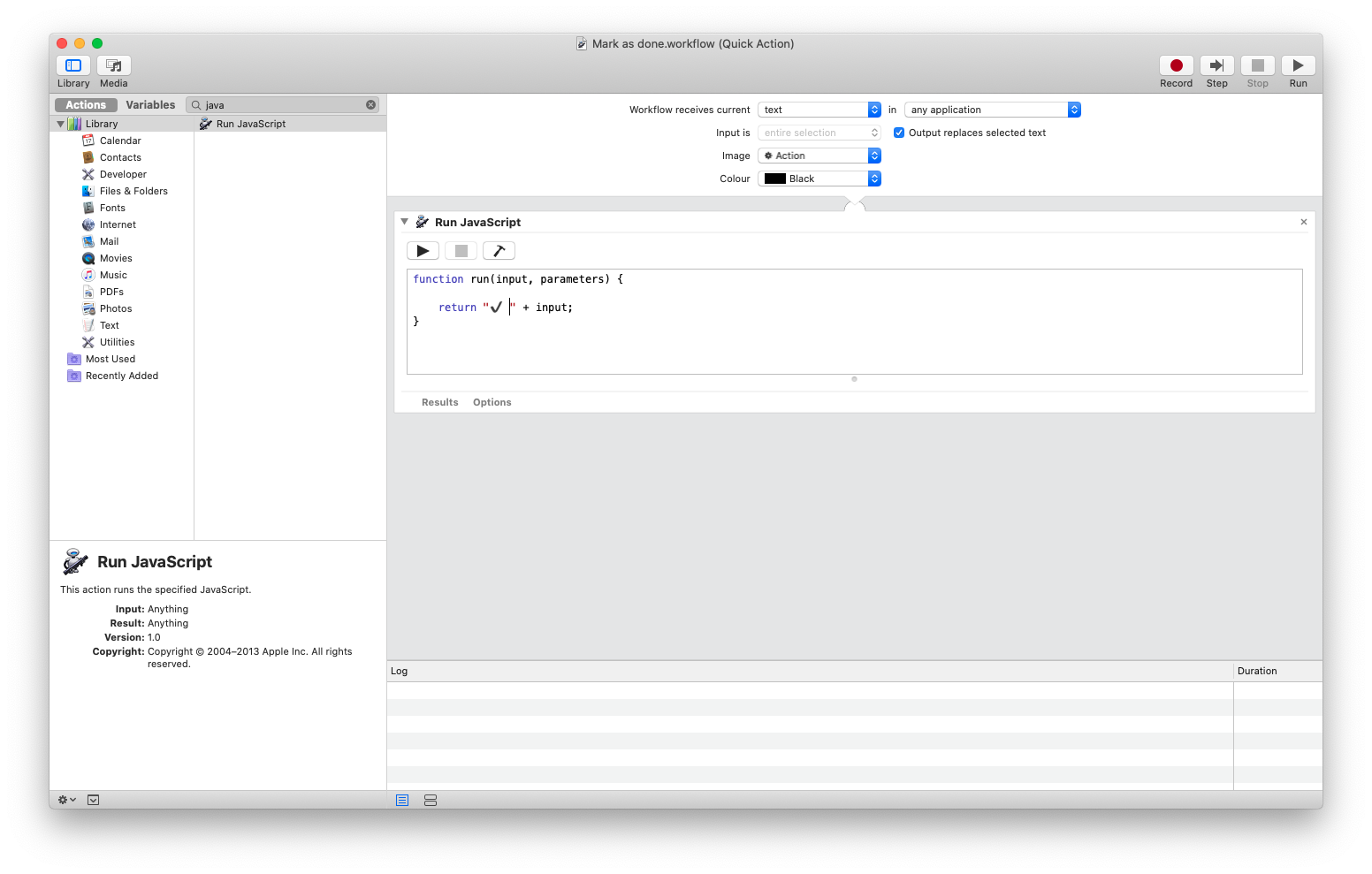Viewport: 1372px width, 874px height.
Task: Toggle the Library sidebar visibility icon
Action: (72, 65)
